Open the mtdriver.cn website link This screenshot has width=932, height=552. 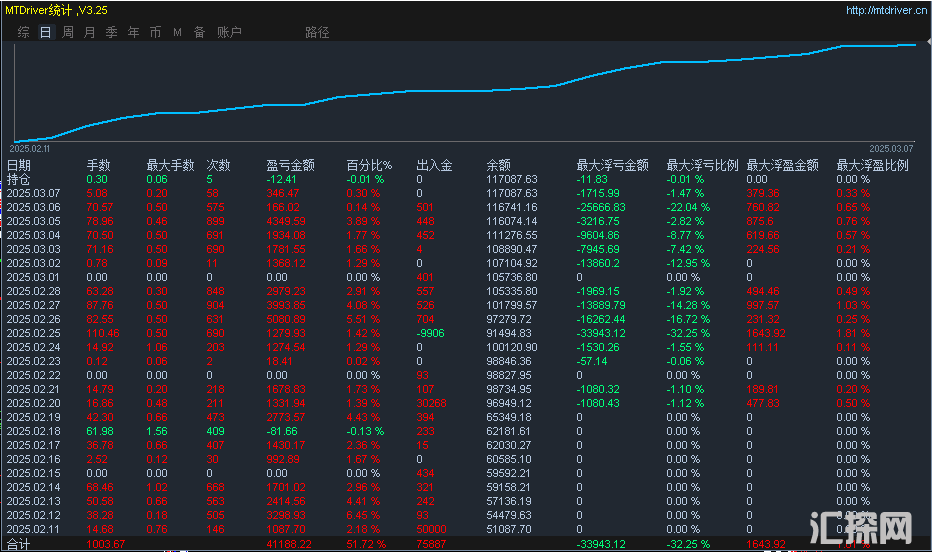click(x=885, y=11)
